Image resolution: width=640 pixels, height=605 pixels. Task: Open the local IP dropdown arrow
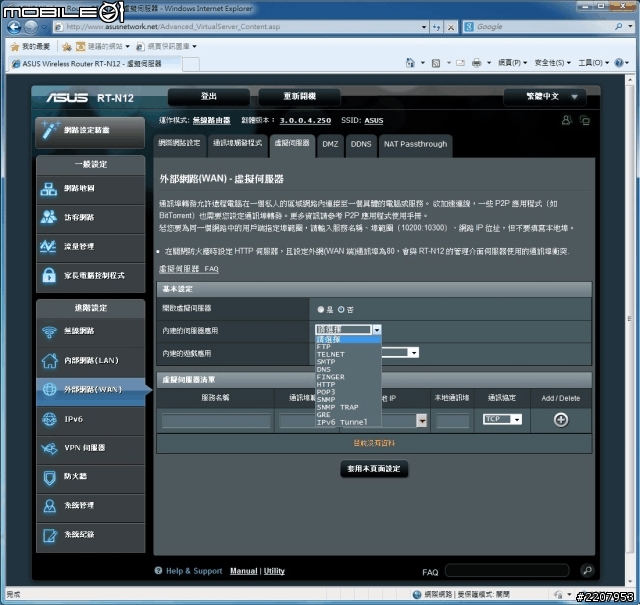[421, 420]
